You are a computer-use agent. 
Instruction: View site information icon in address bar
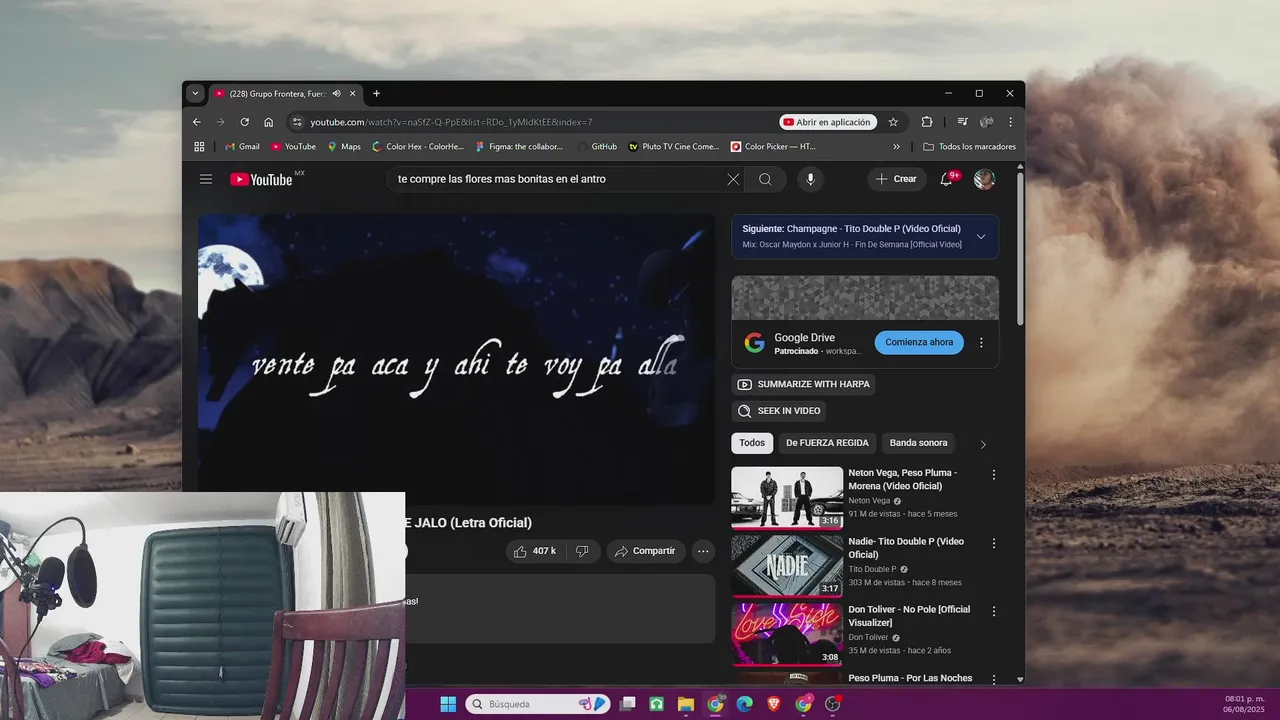click(296, 122)
